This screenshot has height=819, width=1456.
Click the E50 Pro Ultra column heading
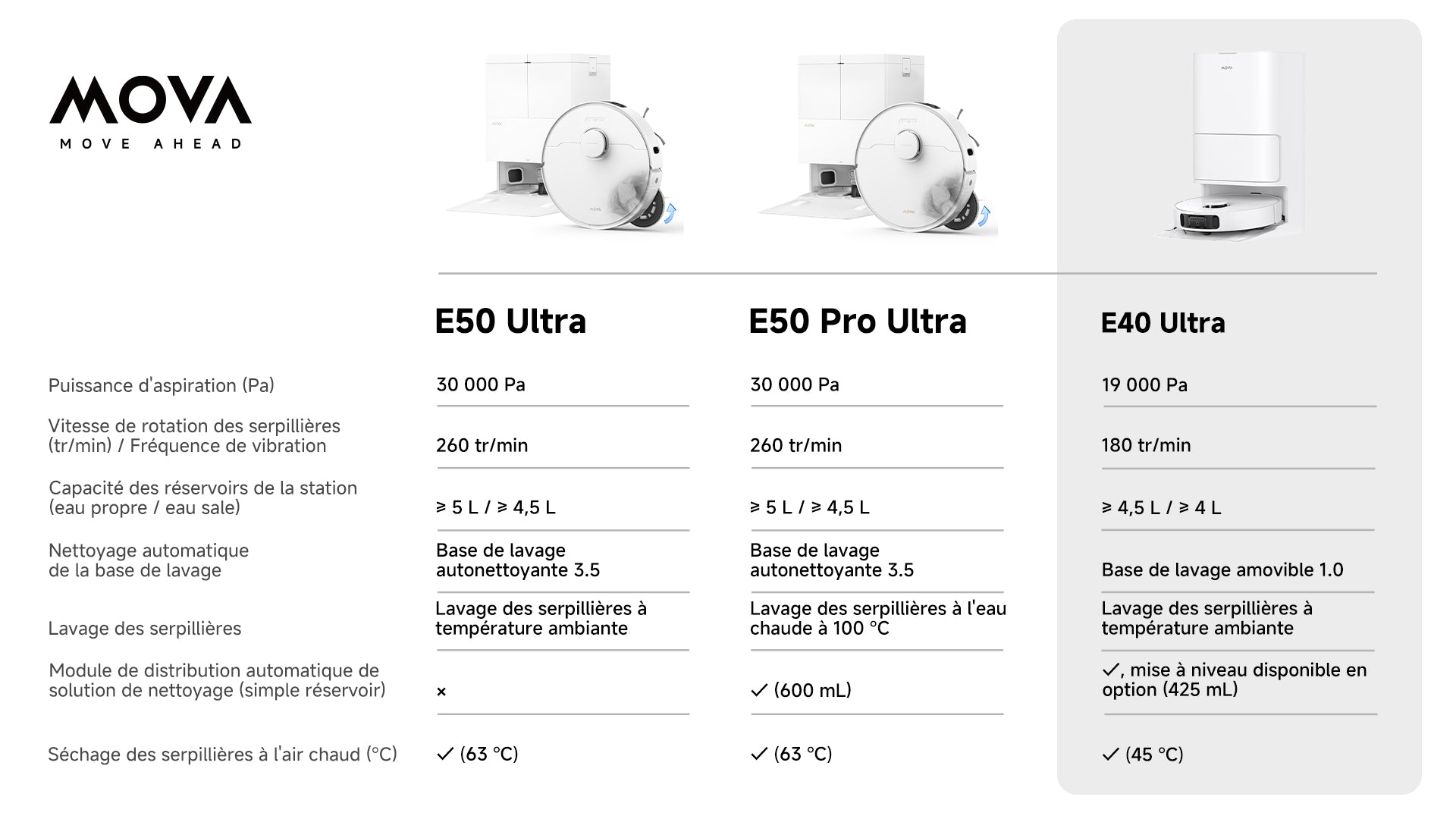tap(858, 322)
